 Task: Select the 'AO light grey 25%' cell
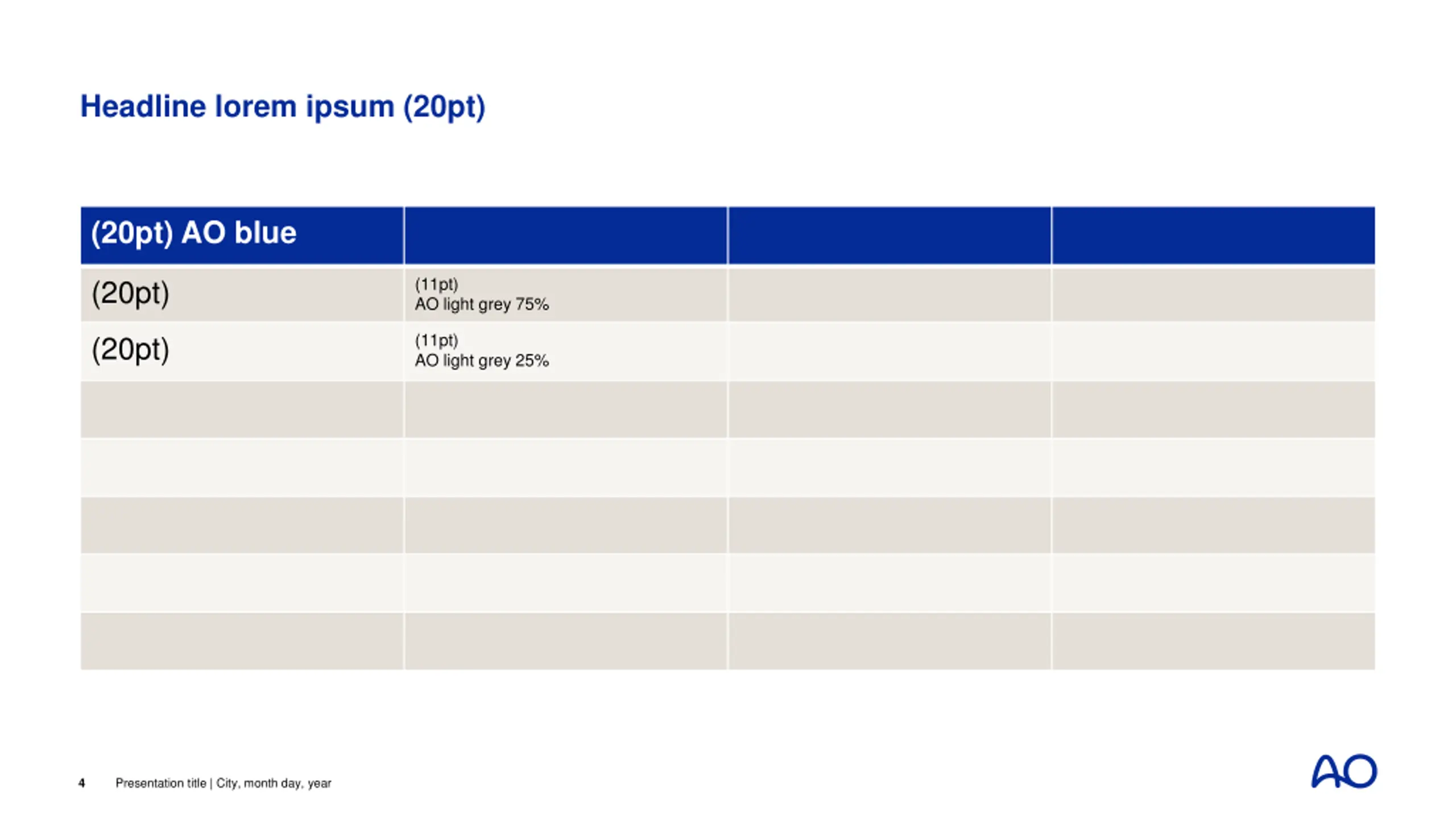566,351
